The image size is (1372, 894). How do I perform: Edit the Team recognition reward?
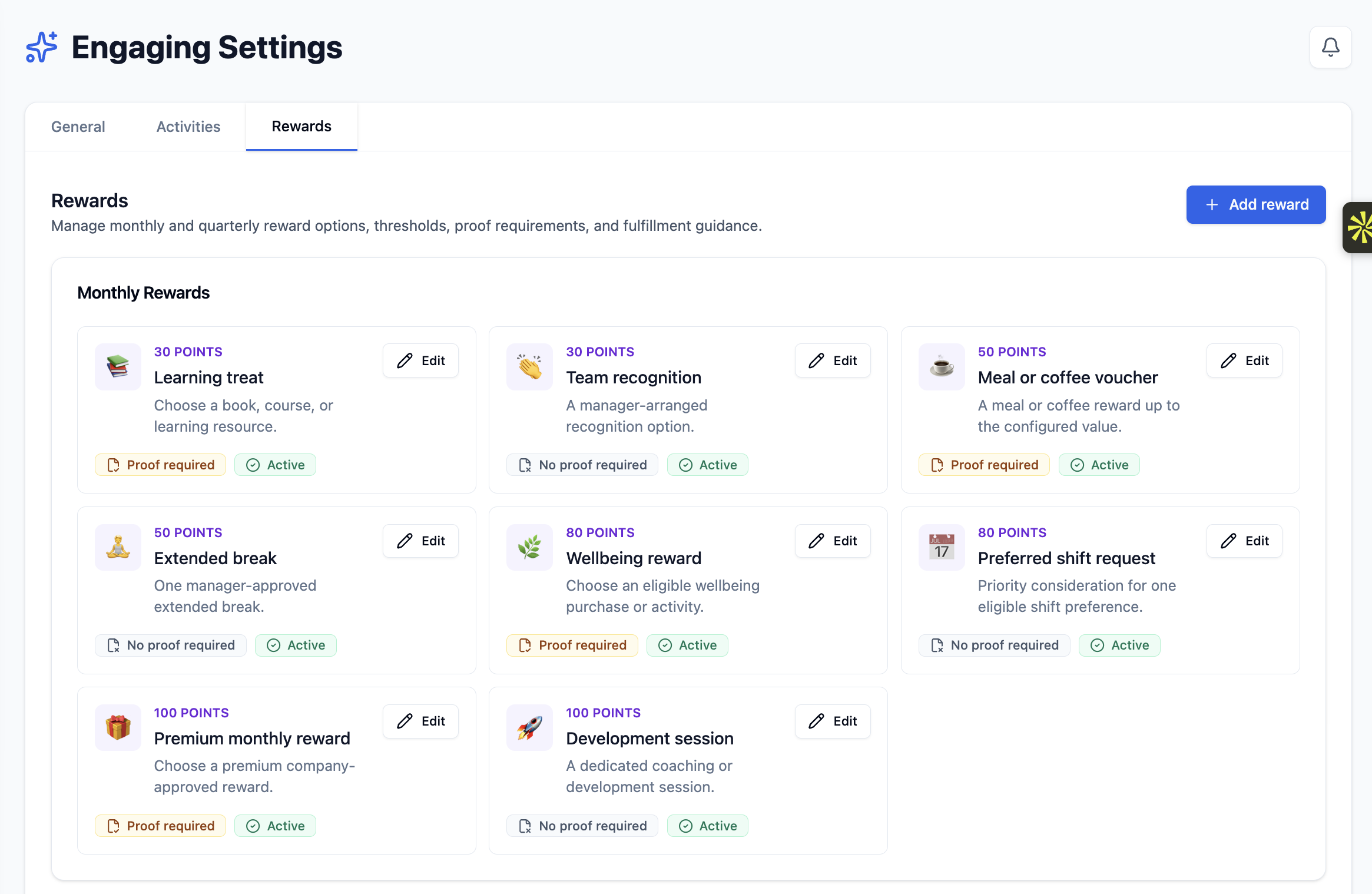pyautogui.click(x=833, y=360)
